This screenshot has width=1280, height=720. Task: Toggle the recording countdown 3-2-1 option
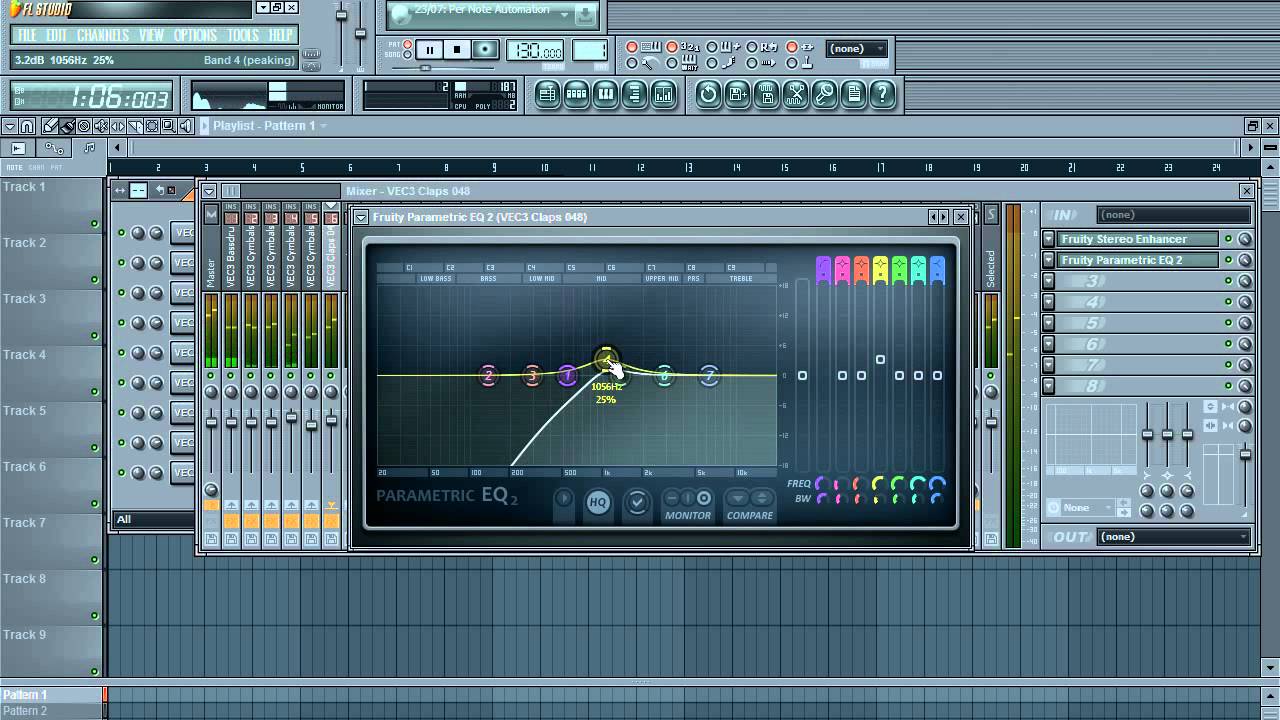(x=671, y=47)
